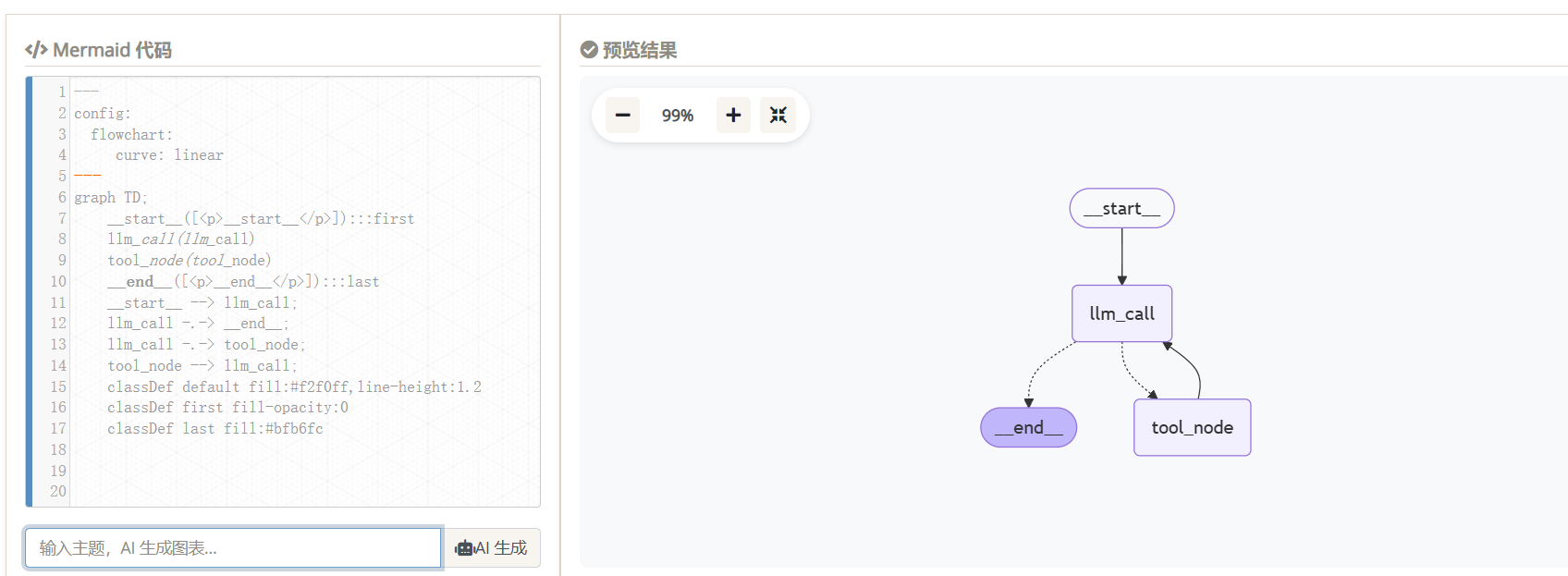Click the 'llm_call(llm_call)' code line
Viewport: 1568px width, 576px height.
point(181,239)
